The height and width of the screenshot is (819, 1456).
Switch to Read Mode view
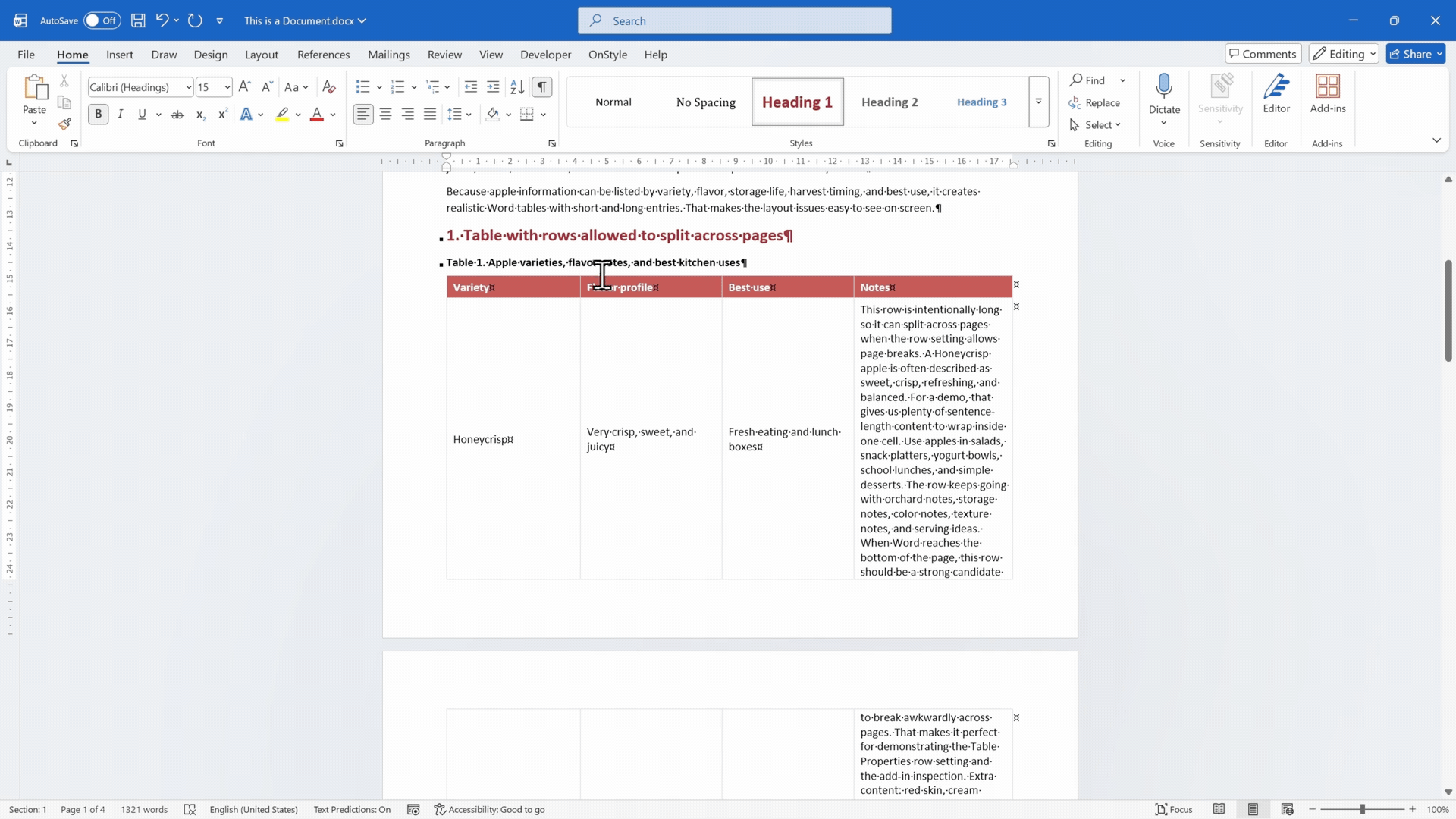click(x=1219, y=809)
